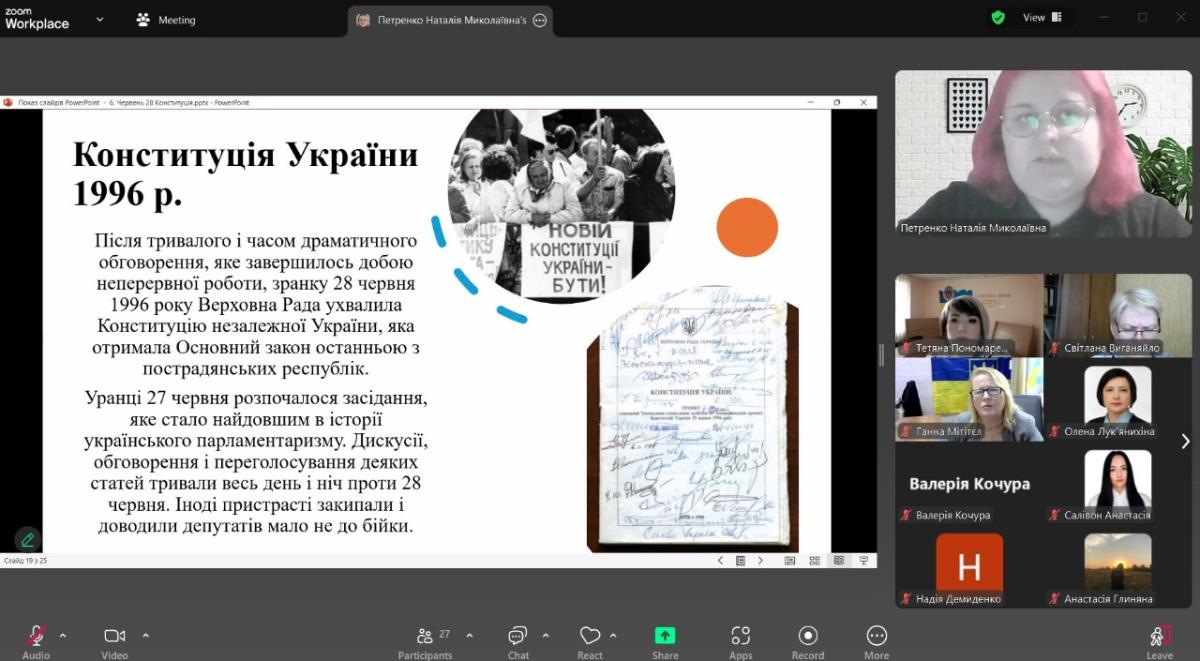Open the Zoom Workplace dropdown arrow
The height and width of the screenshot is (661, 1200).
pos(100,19)
